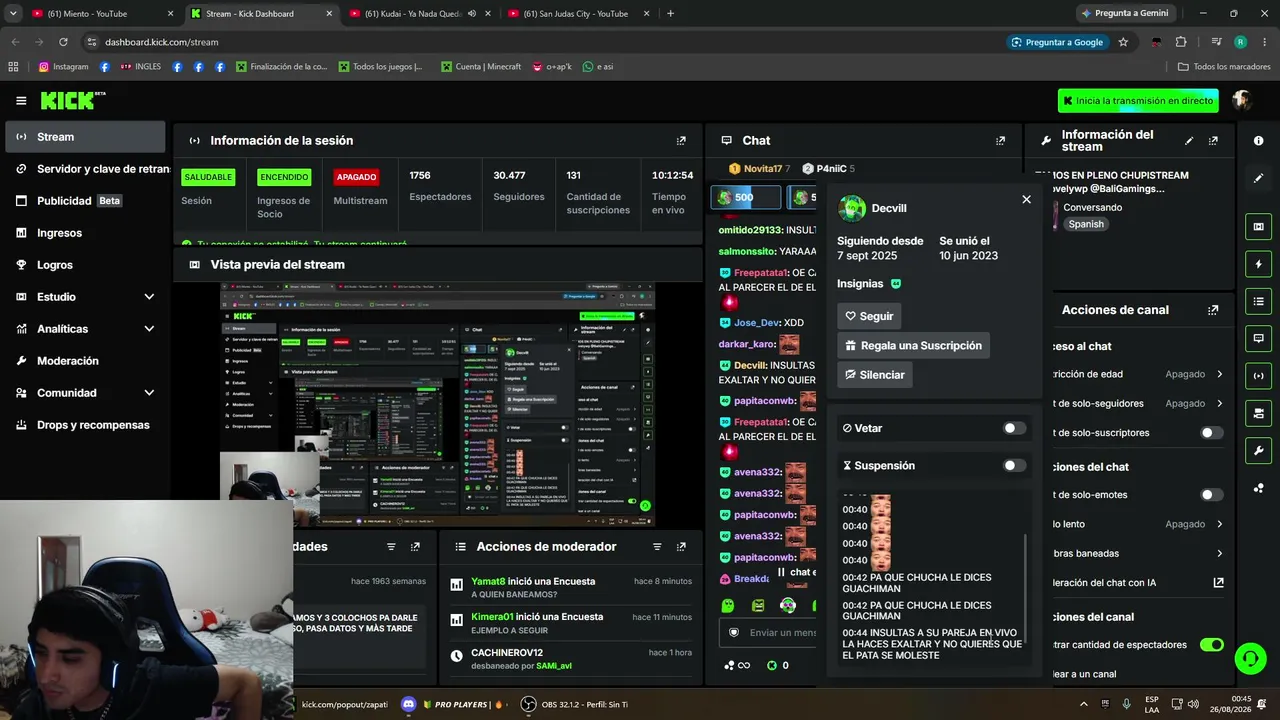Filter the Acciones de moderador list
The width and height of the screenshot is (1280, 720).
tap(657, 547)
